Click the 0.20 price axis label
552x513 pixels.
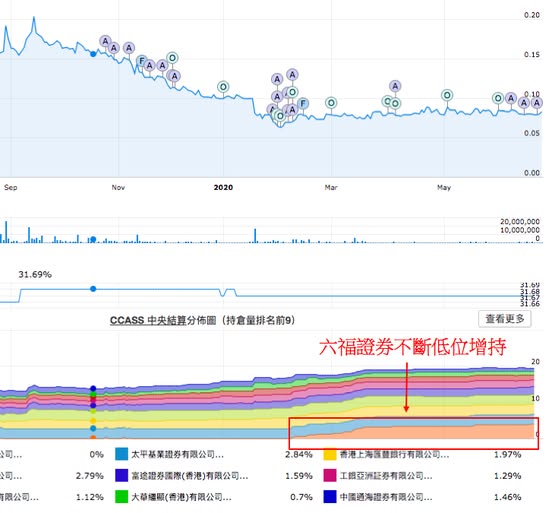coord(532,15)
